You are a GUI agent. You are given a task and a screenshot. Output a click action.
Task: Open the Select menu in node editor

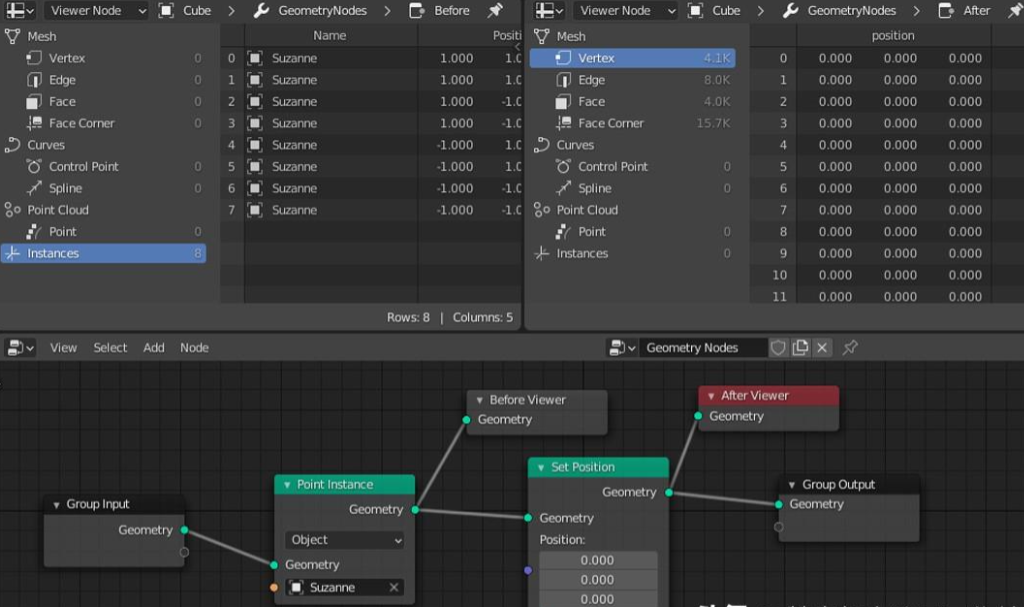[x=110, y=348]
